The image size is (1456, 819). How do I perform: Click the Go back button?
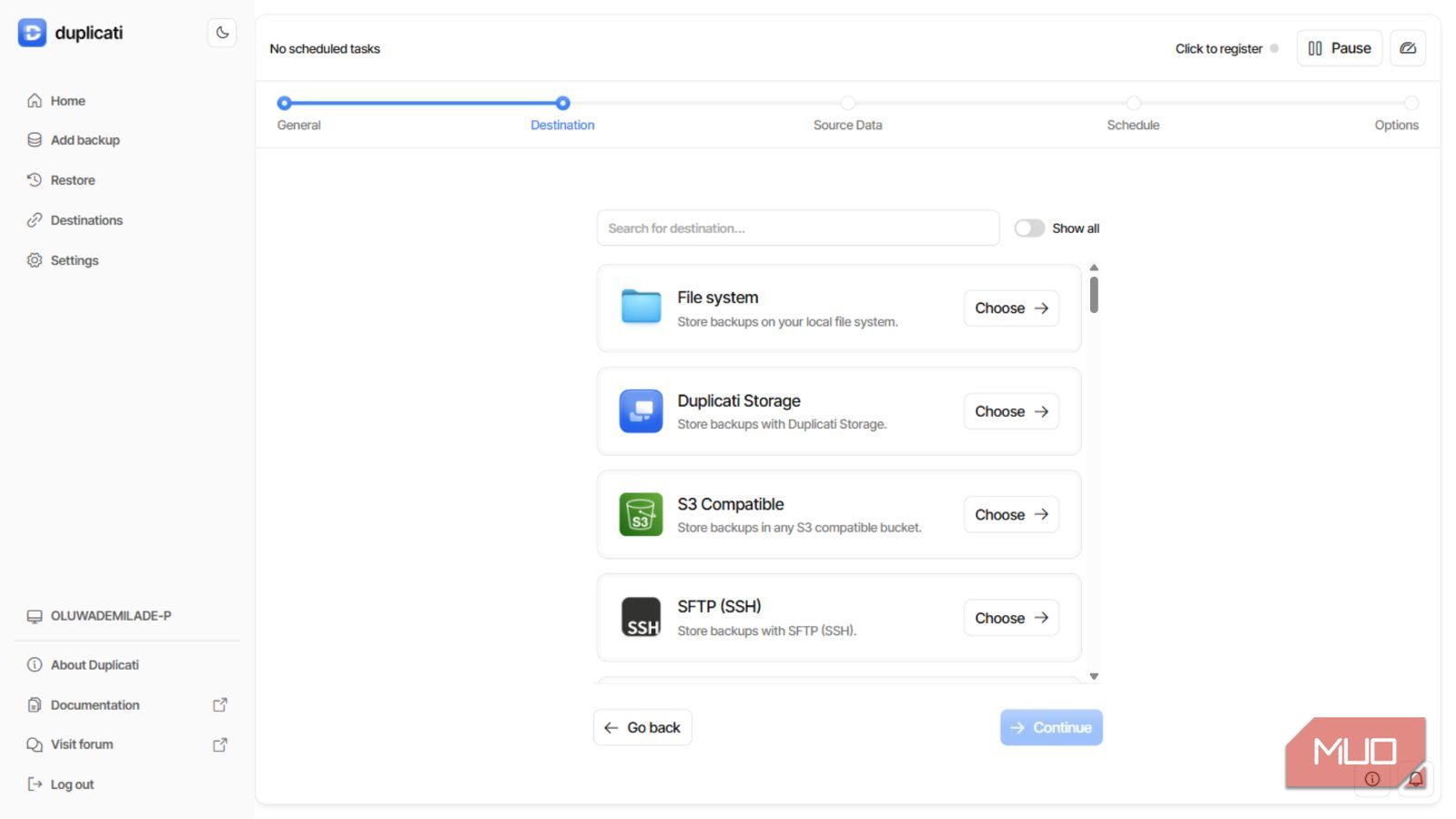tap(642, 727)
